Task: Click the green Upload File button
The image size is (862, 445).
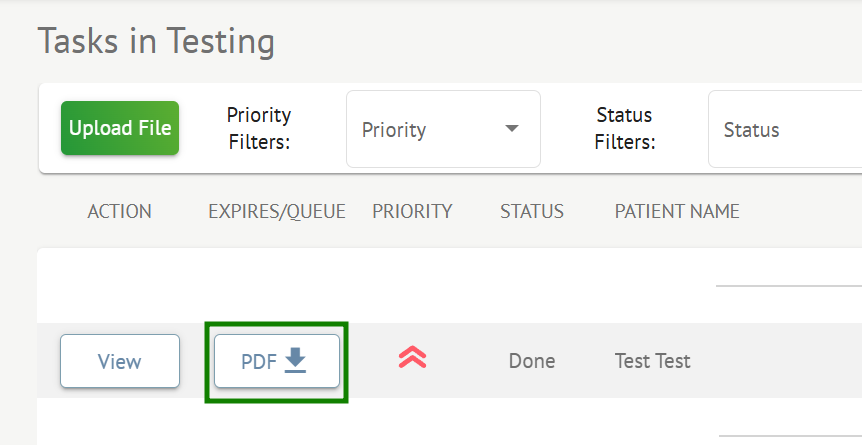Action: (x=120, y=128)
